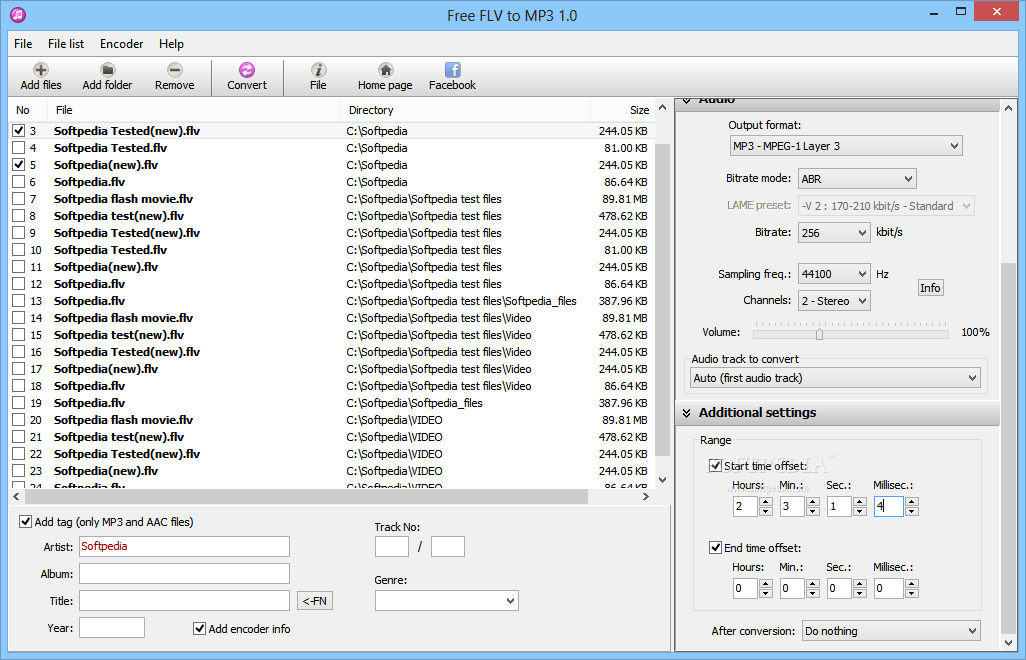Increase End offset Millisec spinner up arrow
This screenshot has height=660, width=1026.
tap(912, 583)
